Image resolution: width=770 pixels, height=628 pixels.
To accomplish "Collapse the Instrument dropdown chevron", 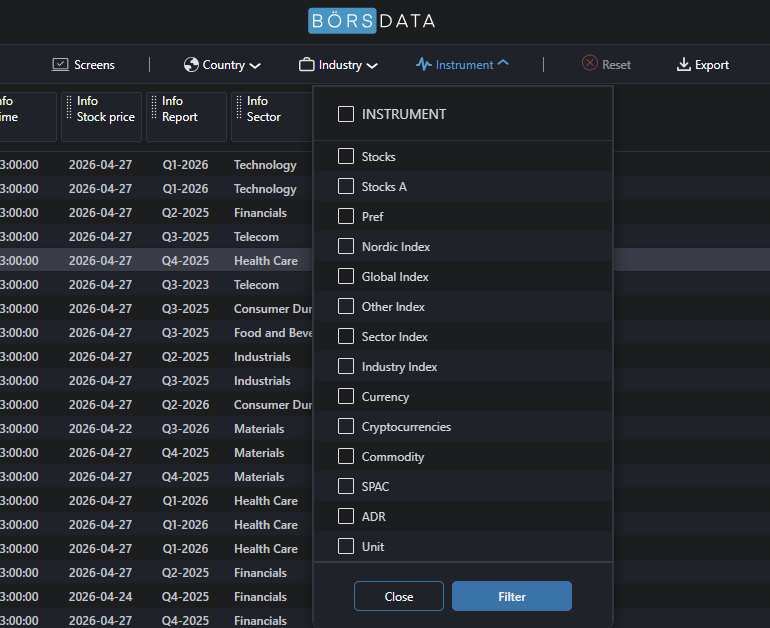I will tap(503, 64).
